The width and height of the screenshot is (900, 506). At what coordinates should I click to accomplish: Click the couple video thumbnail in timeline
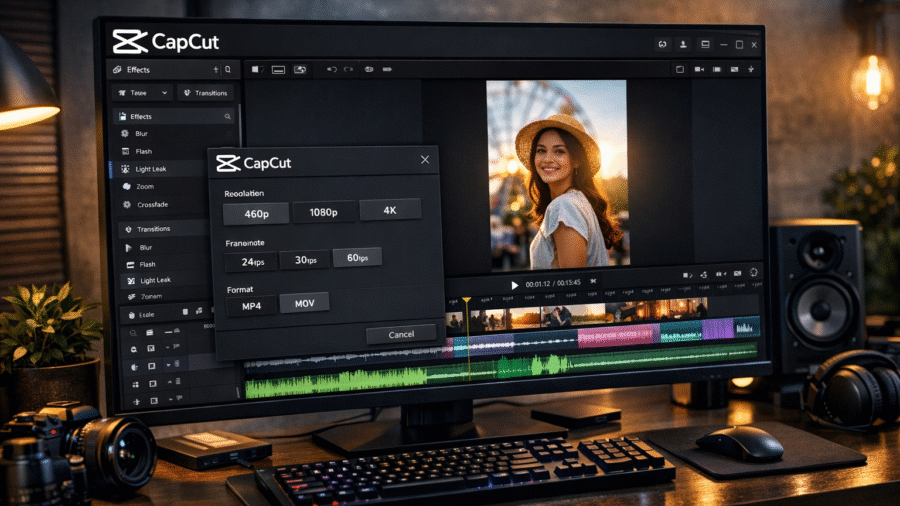click(x=557, y=316)
